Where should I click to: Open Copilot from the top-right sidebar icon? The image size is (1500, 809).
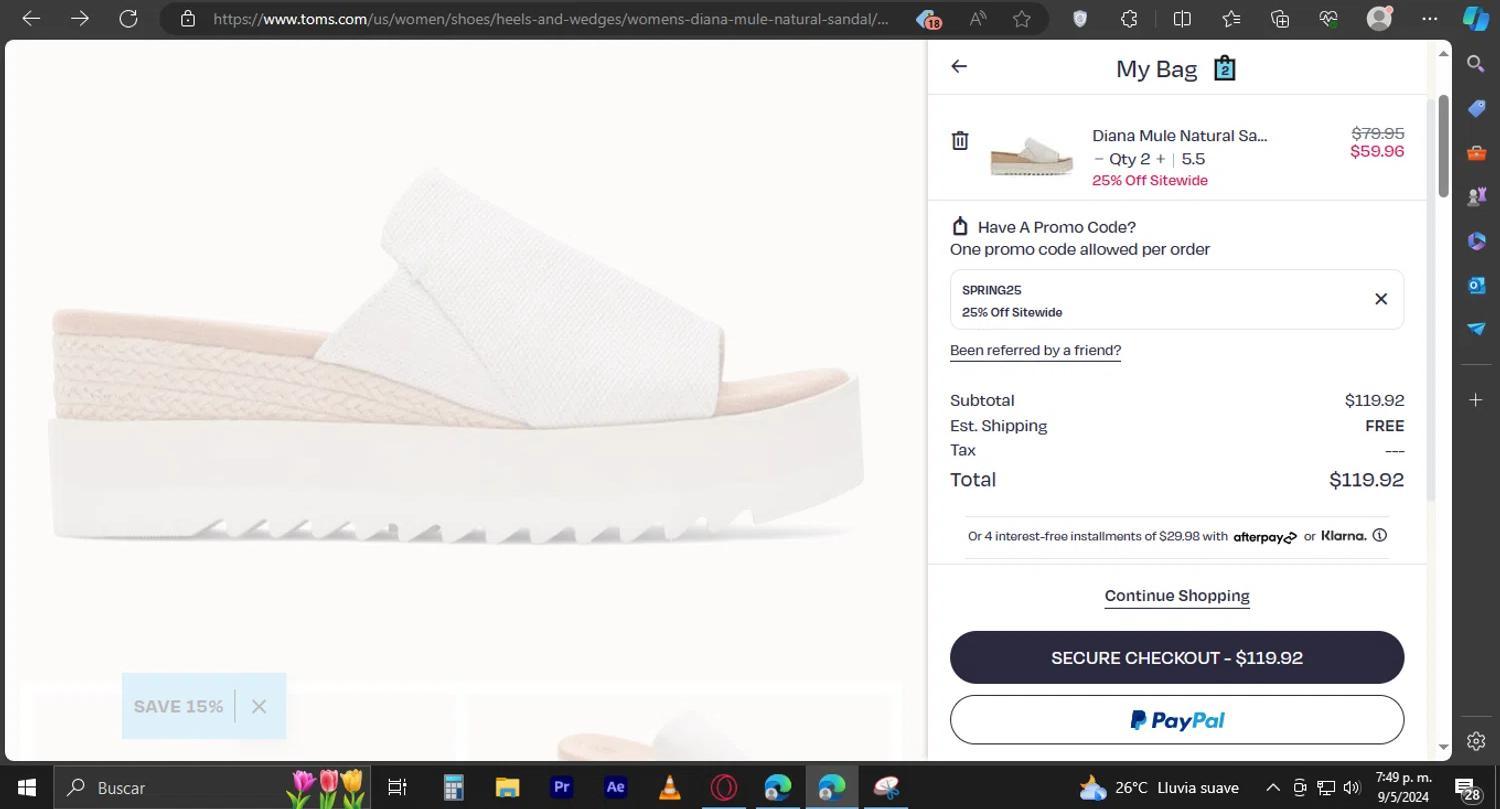[x=1476, y=18]
